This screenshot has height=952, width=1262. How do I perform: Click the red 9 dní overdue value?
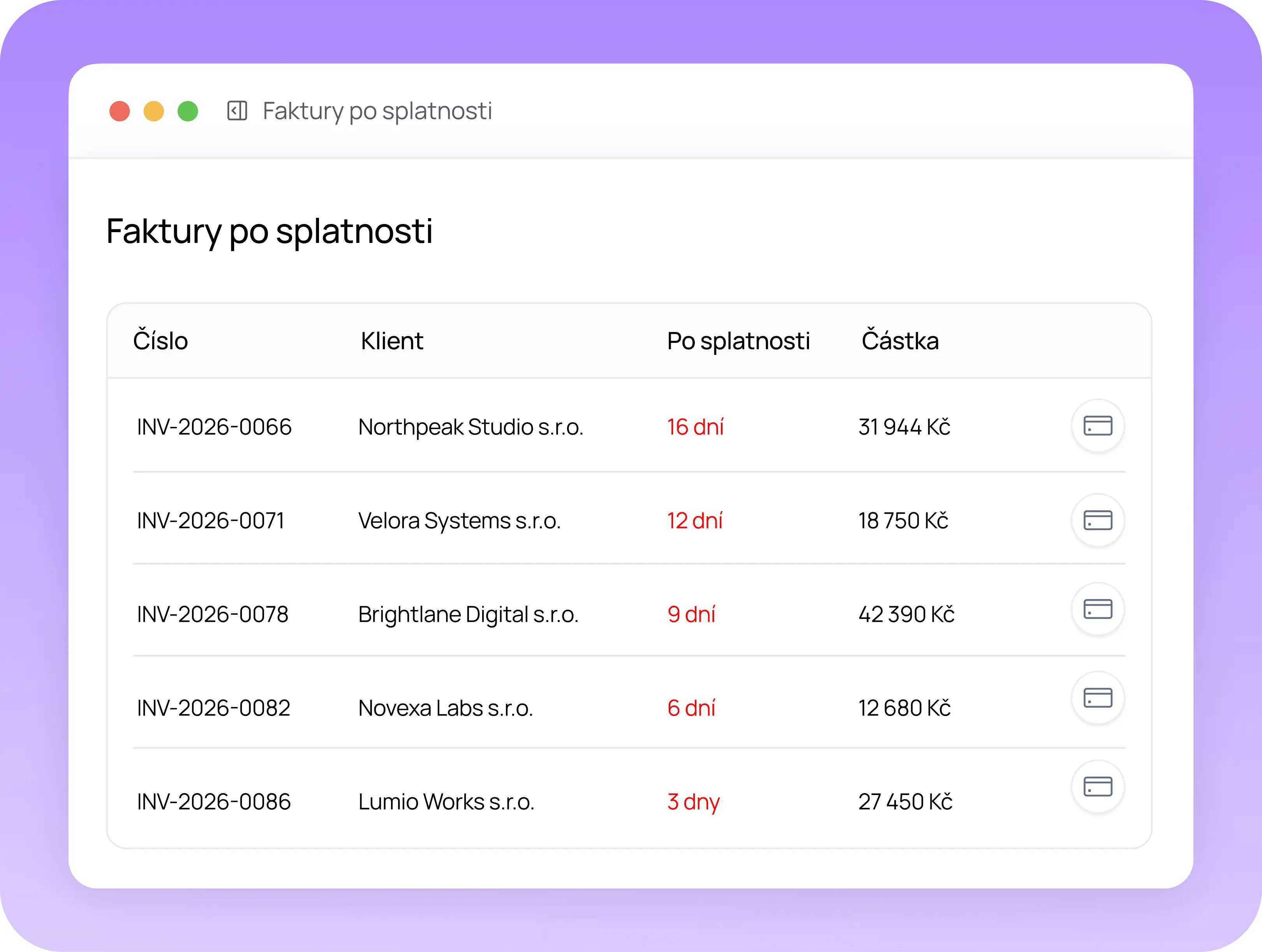point(691,614)
